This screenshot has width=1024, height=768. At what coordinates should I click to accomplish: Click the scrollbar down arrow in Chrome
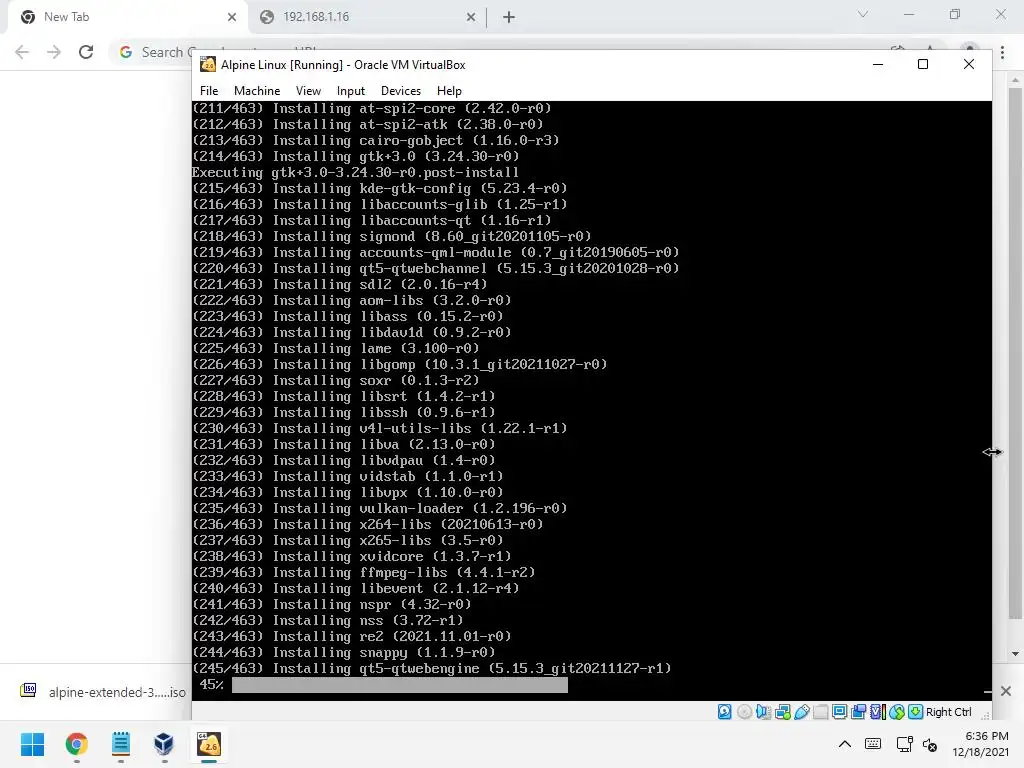coord(1015,654)
